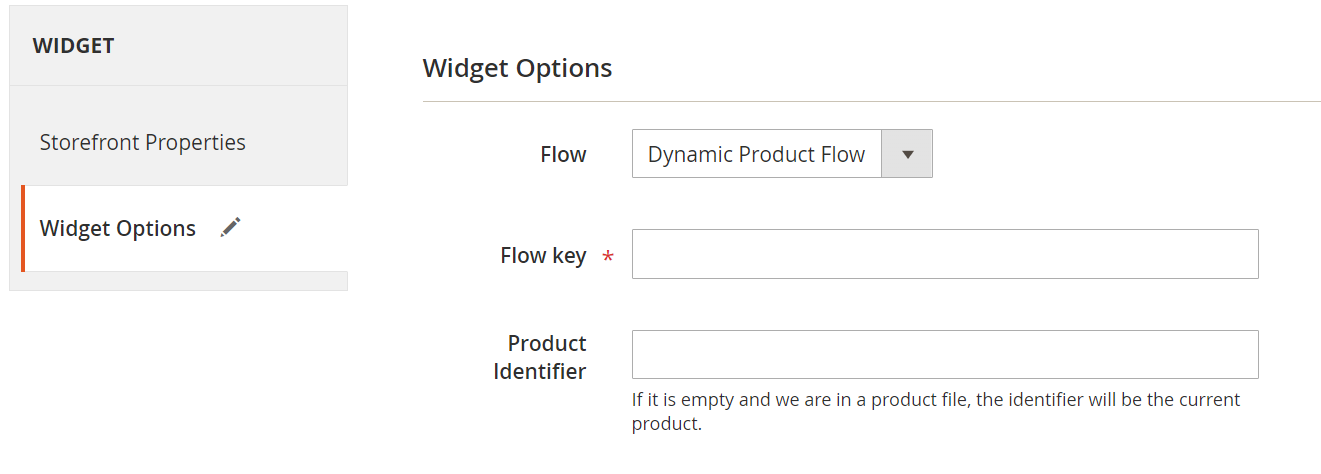Switch to the Storefront Properties tab
1321x474 pixels.
142,142
